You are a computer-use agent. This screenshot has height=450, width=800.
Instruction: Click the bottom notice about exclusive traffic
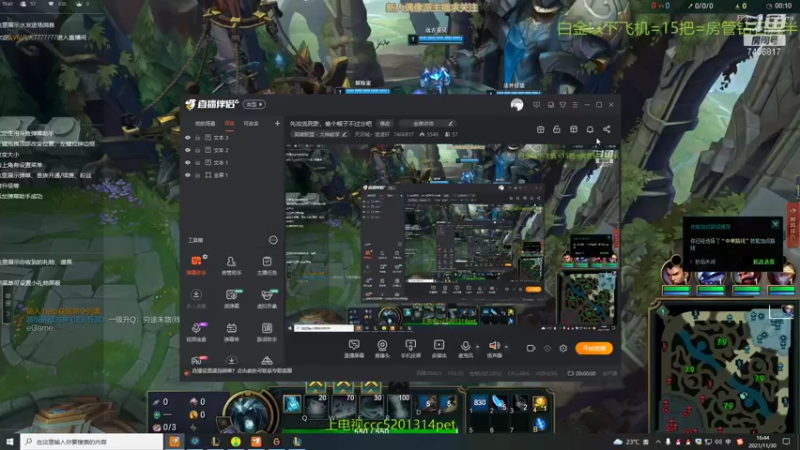tap(242, 371)
